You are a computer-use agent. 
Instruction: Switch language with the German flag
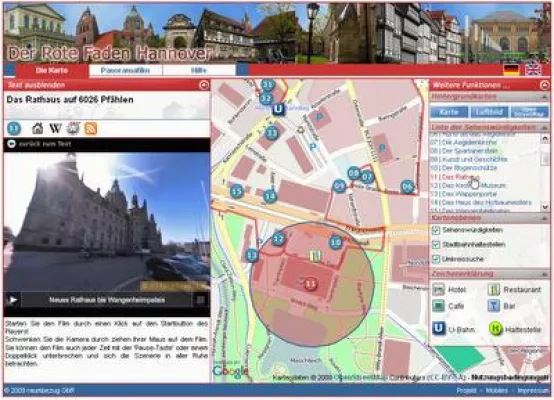click(x=511, y=70)
